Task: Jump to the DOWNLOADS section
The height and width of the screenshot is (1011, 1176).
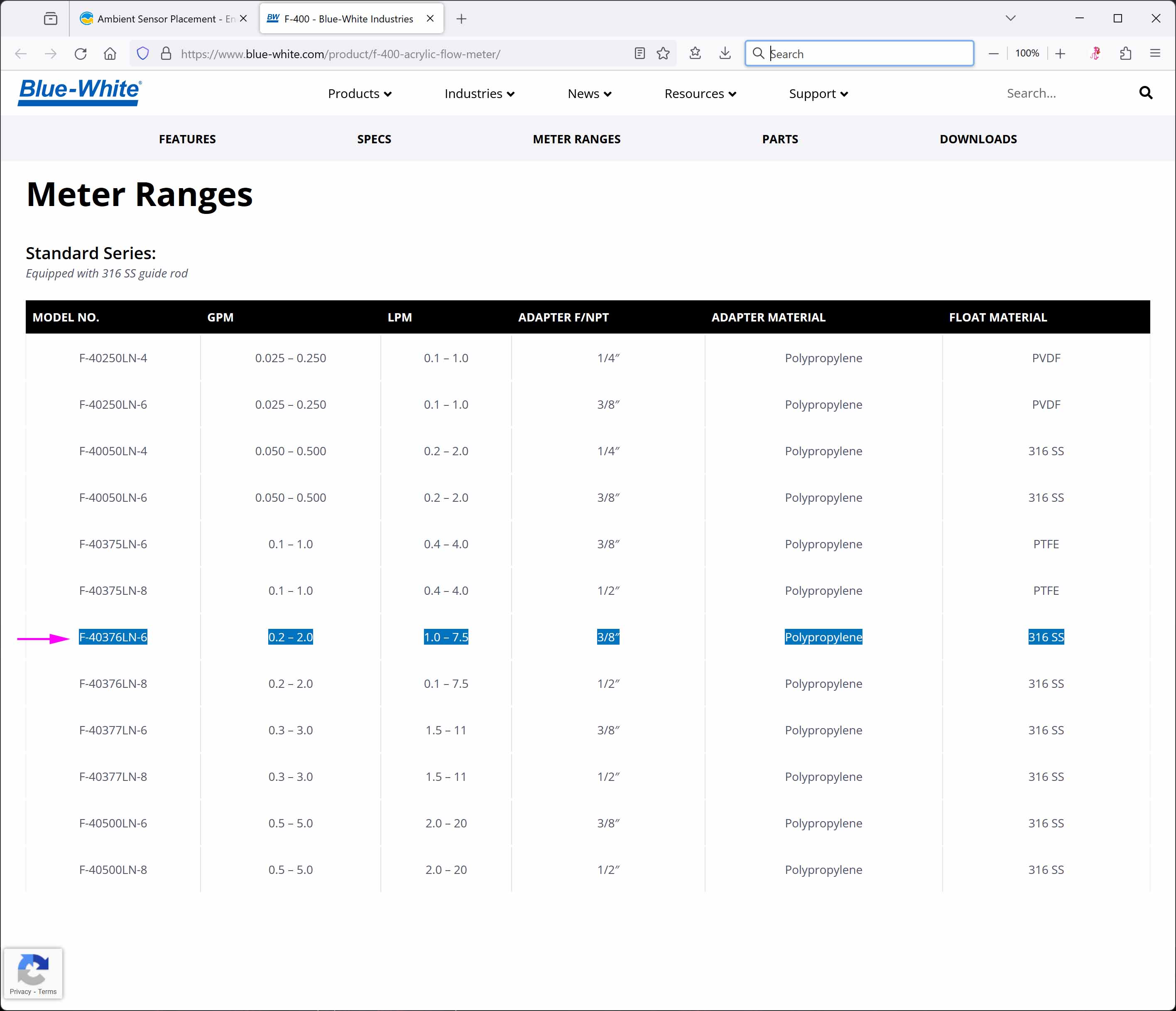Action: click(978, 139)
